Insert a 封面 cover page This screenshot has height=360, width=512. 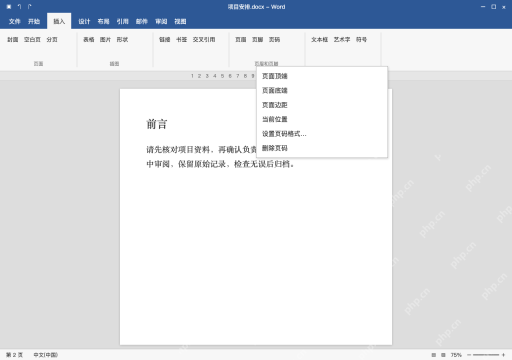(13, 40)
